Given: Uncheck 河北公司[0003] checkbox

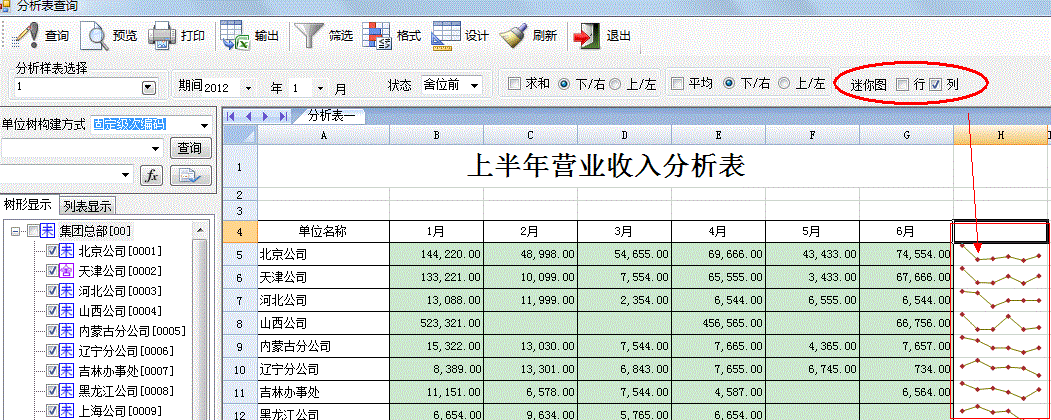Looking at the screenshot, I should click(x=52, y=291).
